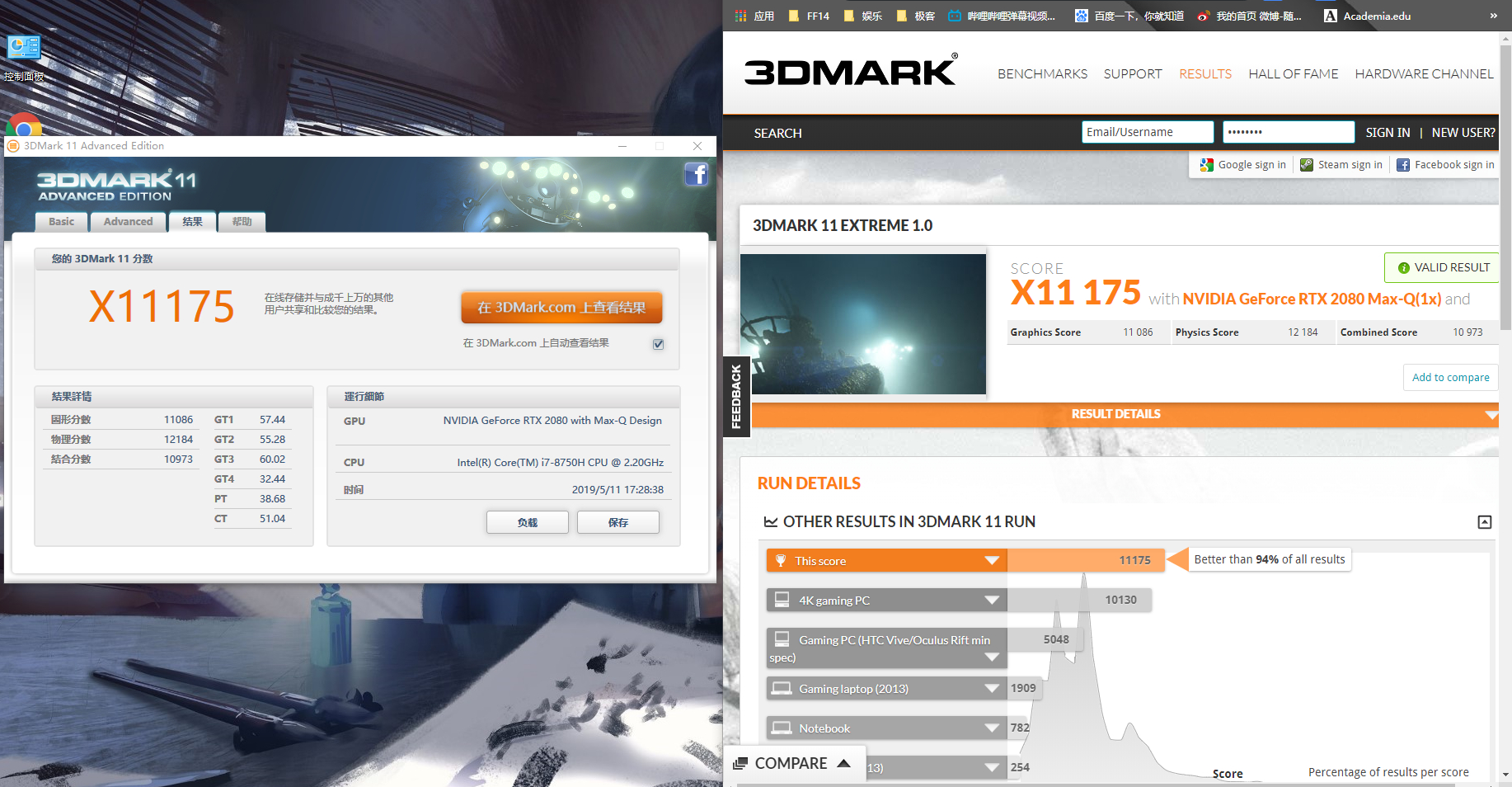1512x787 pixels.
Task: Open the FF14 bookmark folder
Action: click(809, 16)
